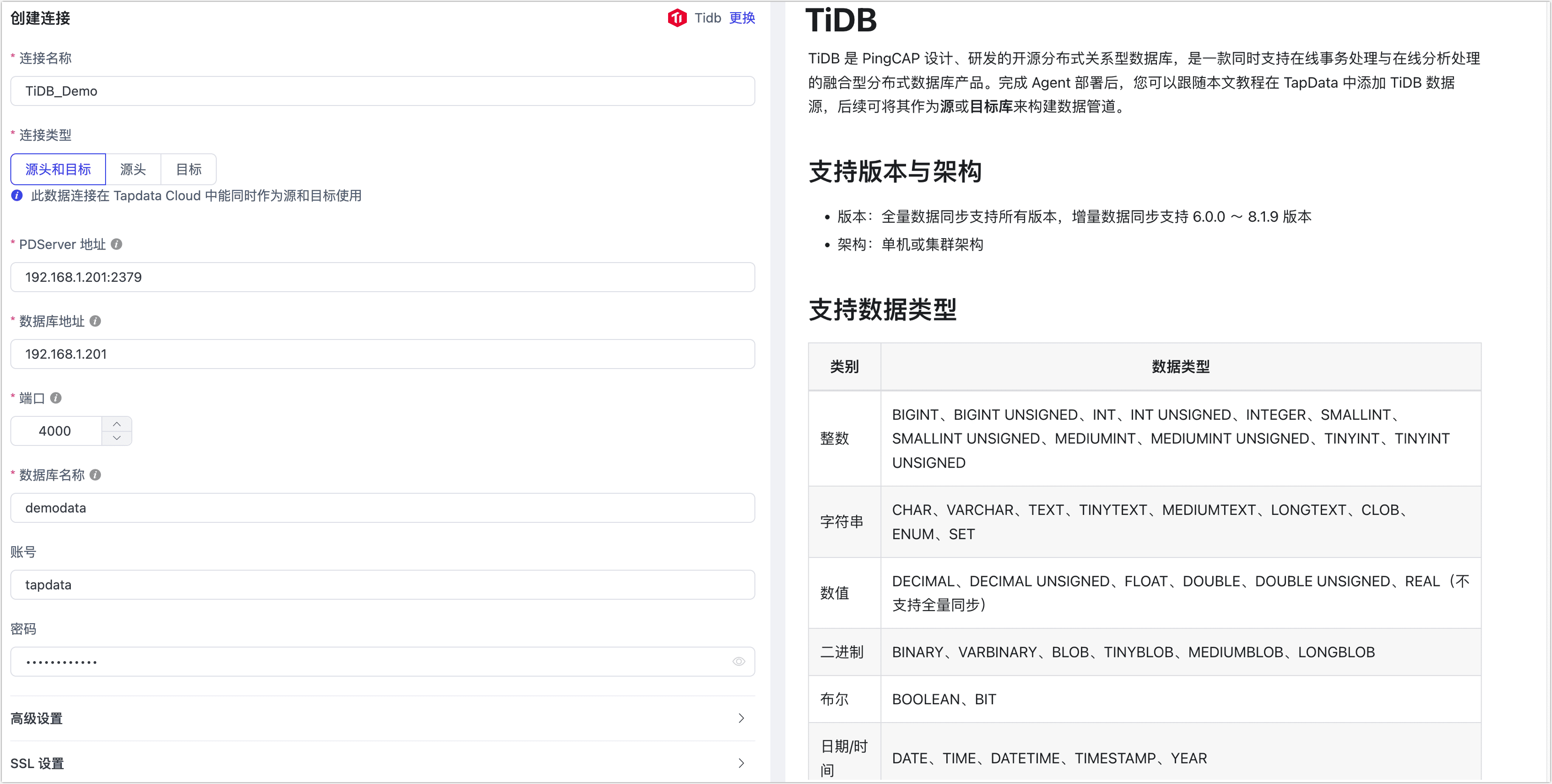Click the Tidb logo icon

pos(677,18)
